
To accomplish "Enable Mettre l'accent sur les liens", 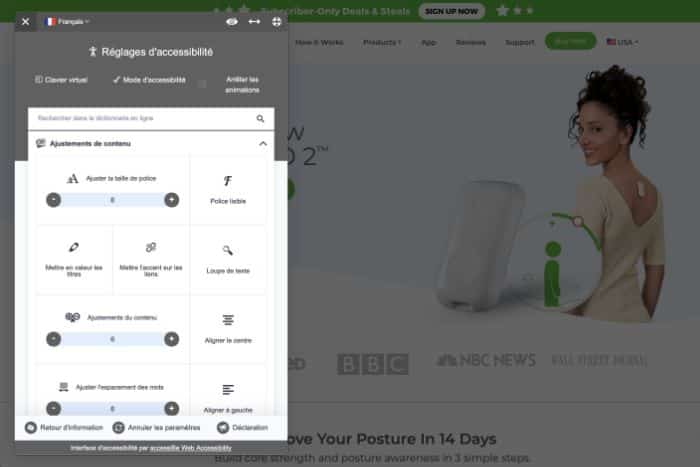I will (x=151, y=257).
